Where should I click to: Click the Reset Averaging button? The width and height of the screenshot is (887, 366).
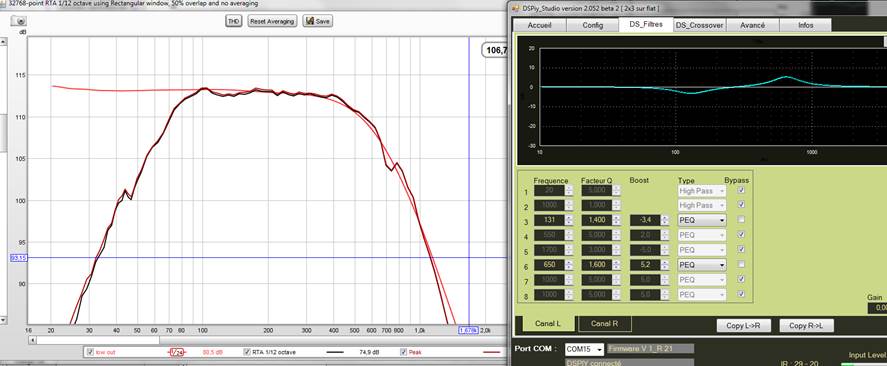(x=273, y=21)
